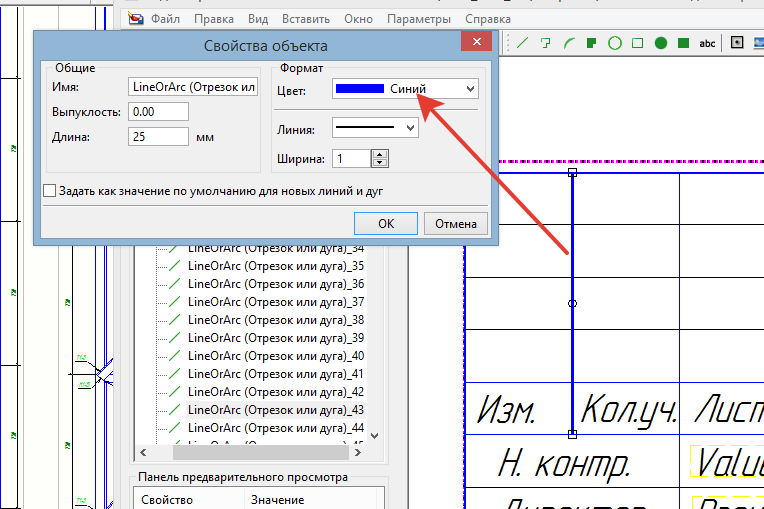Screen dimensions: 764x509
Task: Select the filled rectangle tool
Action: (x=684, y=43)
